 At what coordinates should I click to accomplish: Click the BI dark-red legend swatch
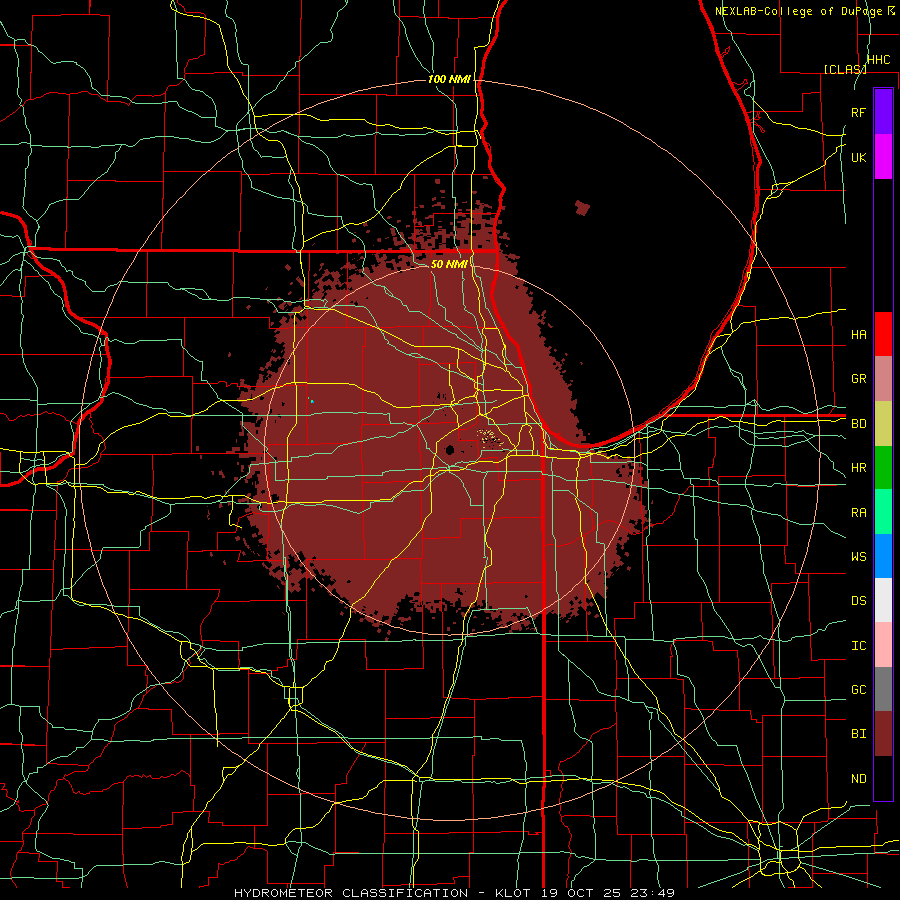click(883, 734)
